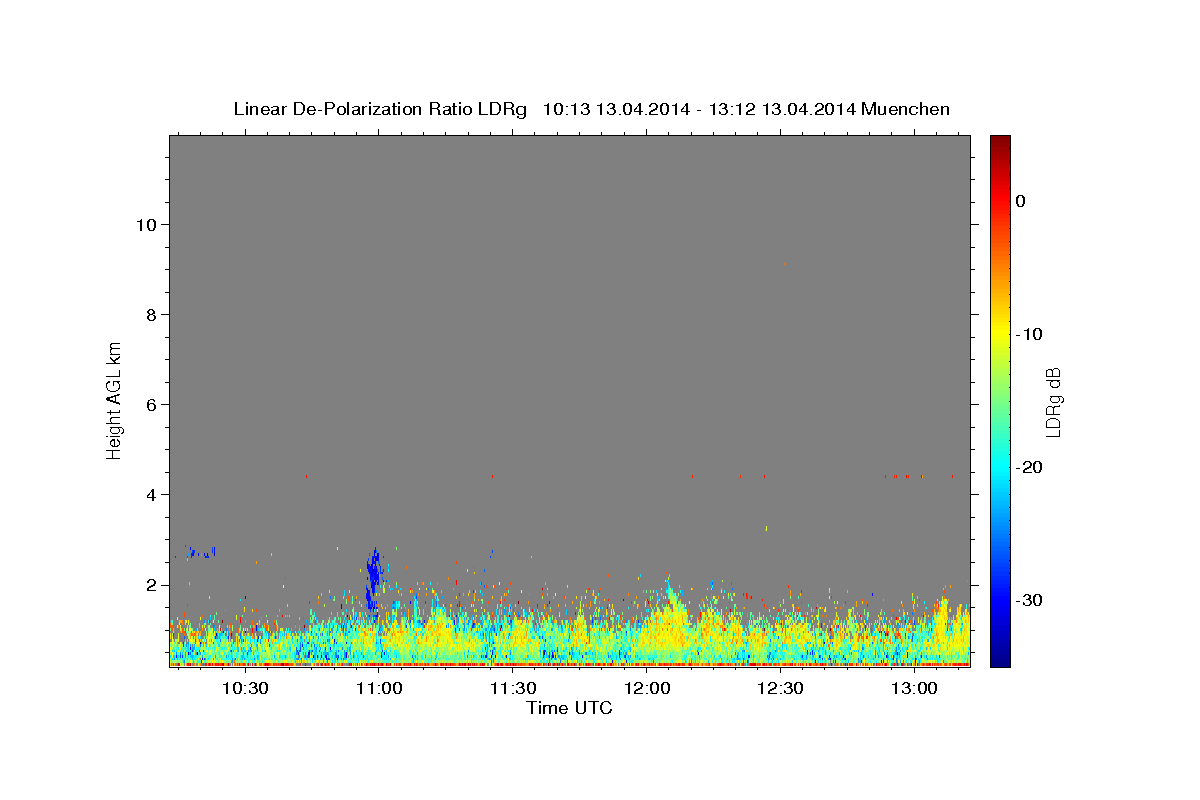This screenshot has width=1200, height=800.
Task: Click the plot title 'Linear De-Polarization Ratio LDRg'
Action: [380, 109]
